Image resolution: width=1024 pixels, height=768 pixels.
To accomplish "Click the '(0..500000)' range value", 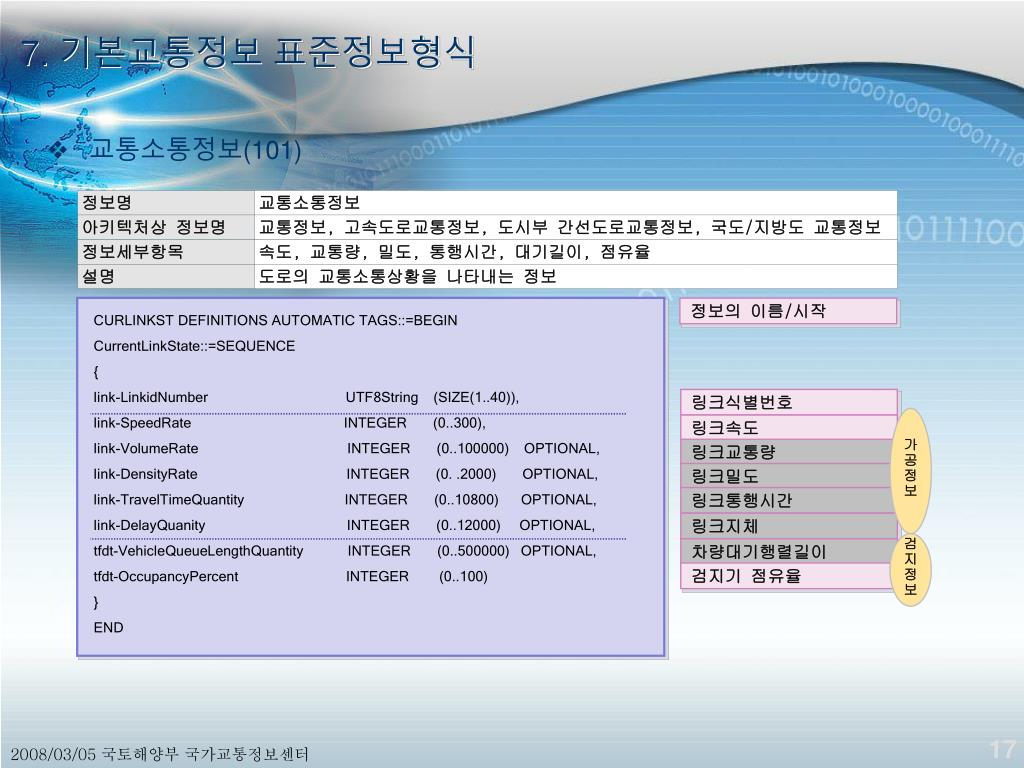I will point(473,551).
